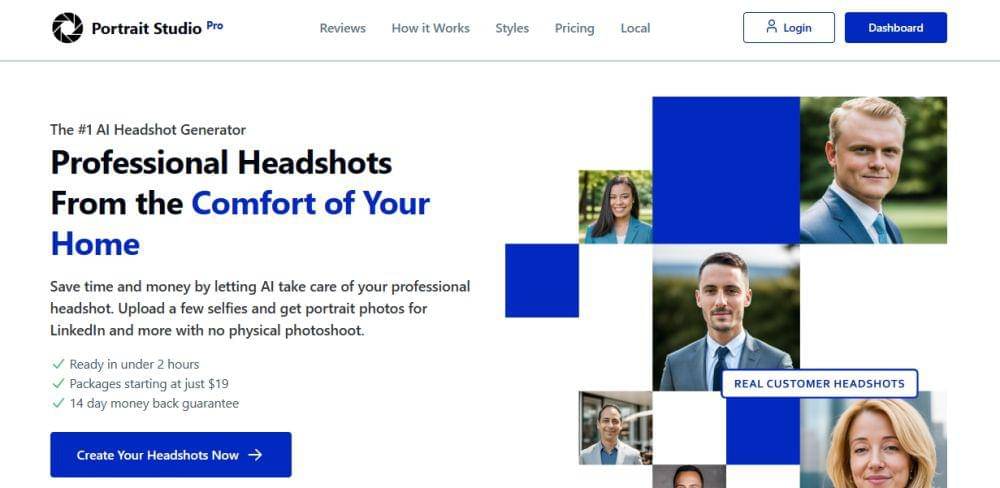
Task: Open the Local nav link
Action: tap(635, 28)
